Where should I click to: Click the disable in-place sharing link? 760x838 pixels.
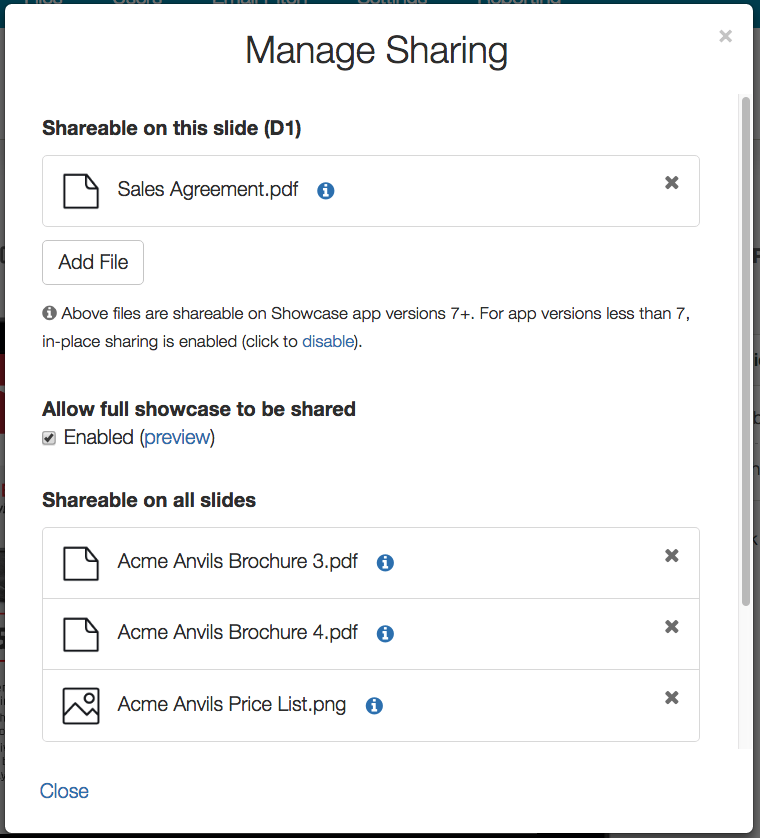[x=328, y=341]
